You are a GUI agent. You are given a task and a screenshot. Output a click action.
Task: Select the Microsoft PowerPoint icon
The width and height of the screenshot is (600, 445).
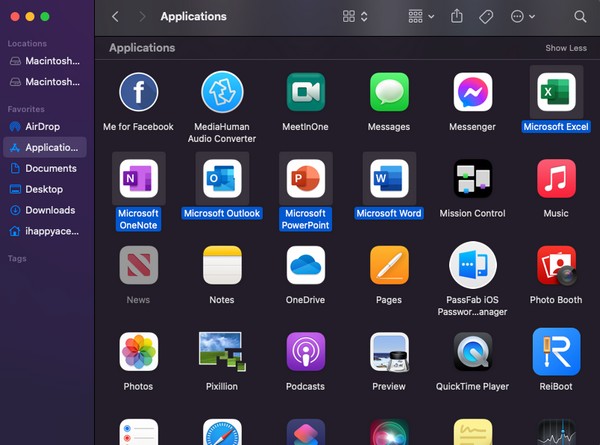(x=305, y=178)
